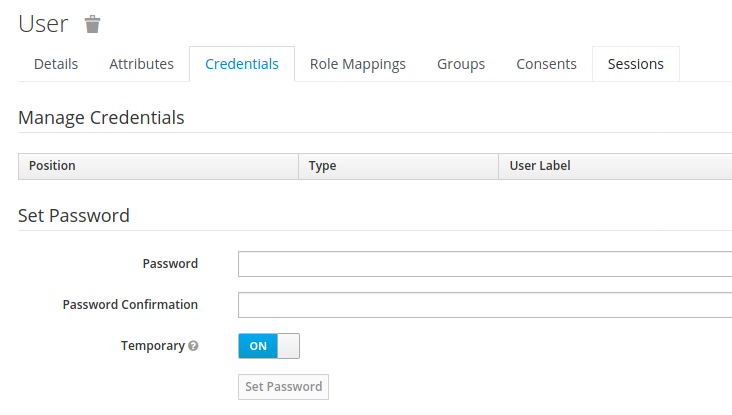
Task: Click the Type column header
Action: coord(399,166)
